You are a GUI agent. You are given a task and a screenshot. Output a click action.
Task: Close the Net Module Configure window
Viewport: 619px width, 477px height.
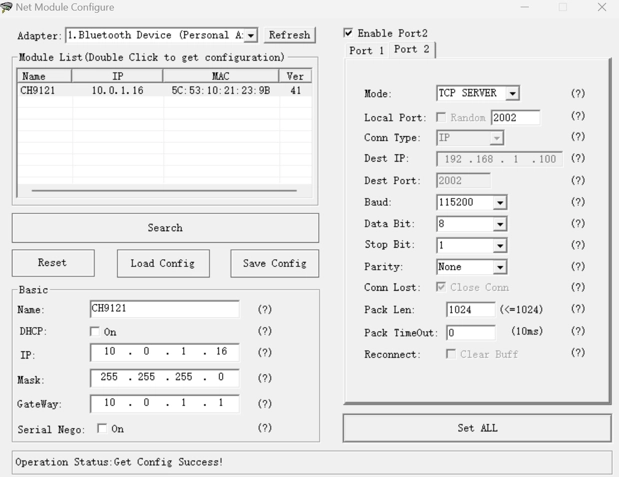click(x=601, y=7)
